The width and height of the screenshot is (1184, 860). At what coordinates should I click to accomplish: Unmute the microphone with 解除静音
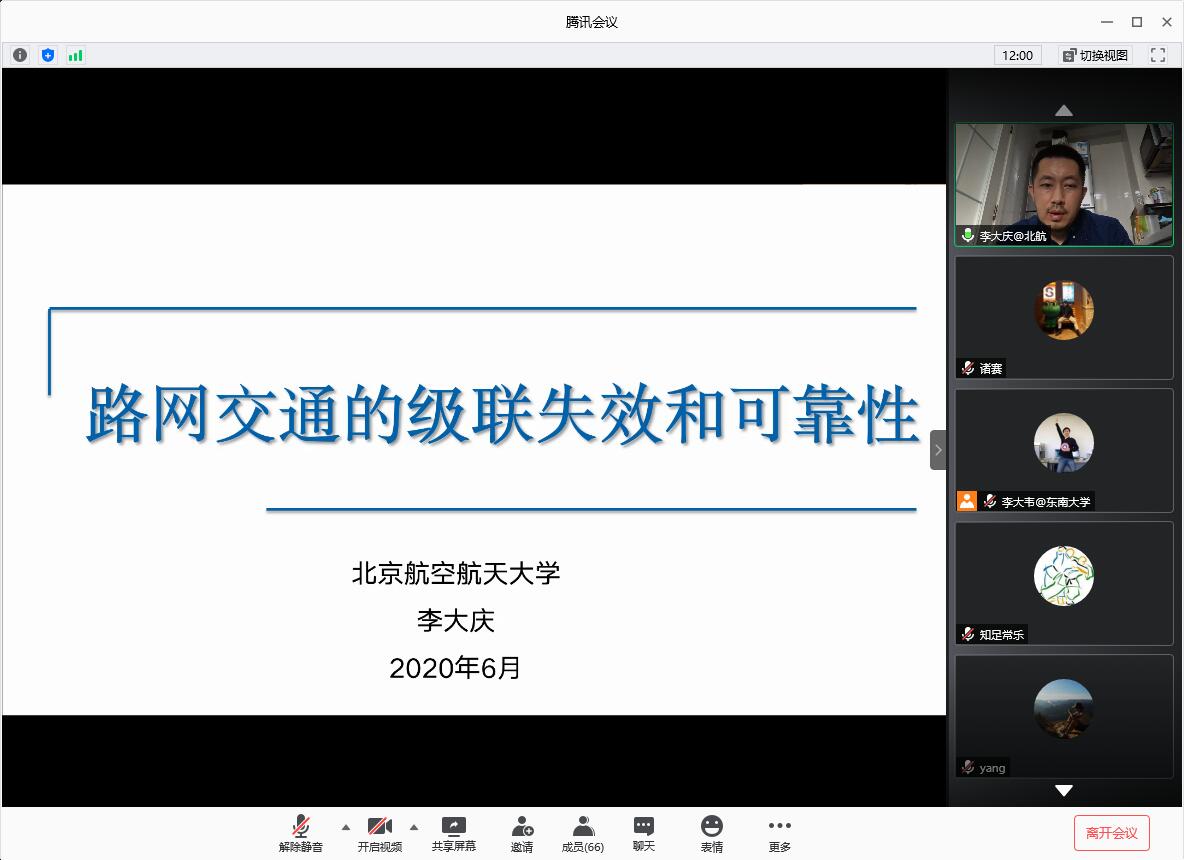[x=301, y=834]
